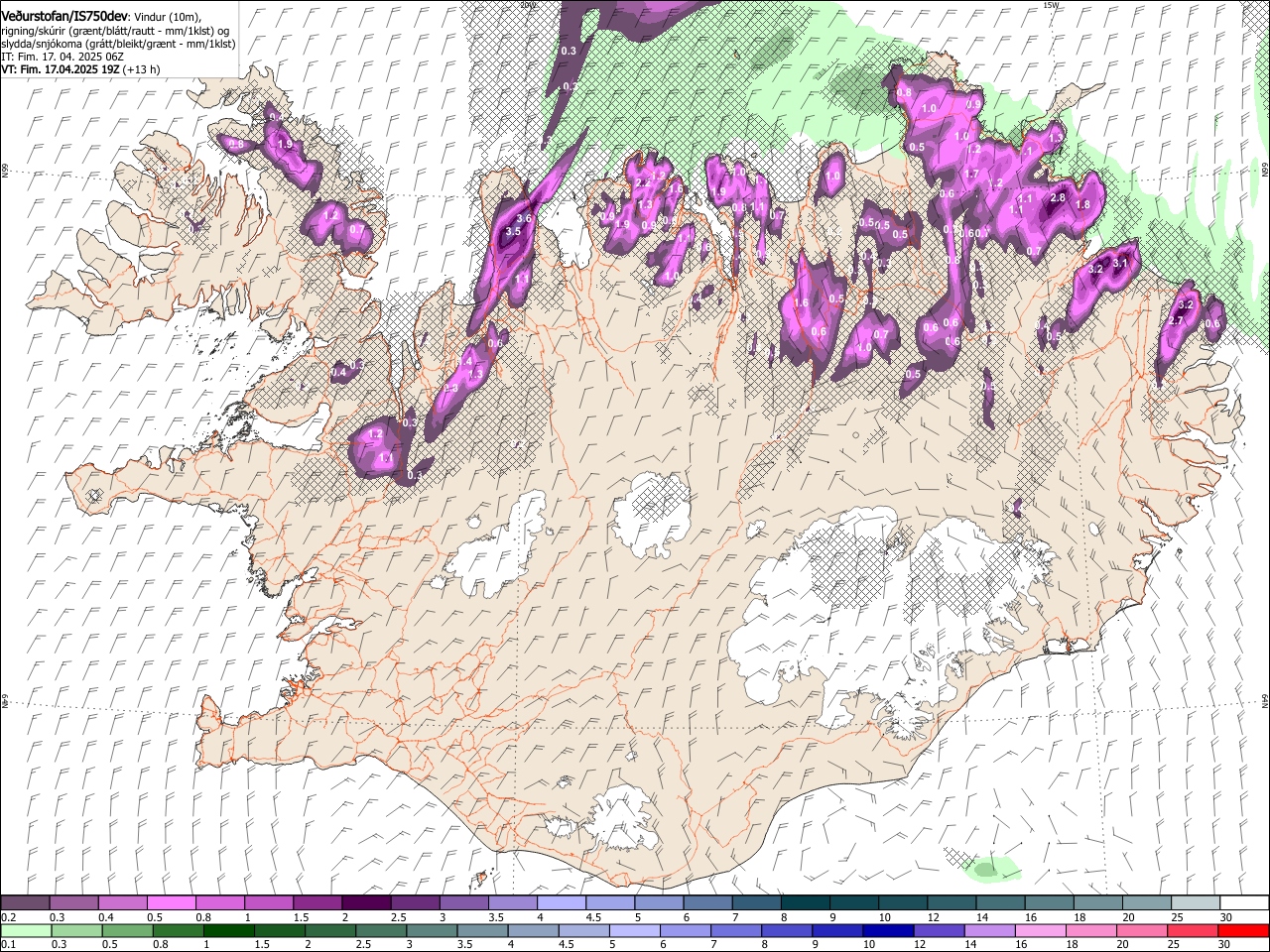Screen dimensions: 1270x952
Task: Click the '2.7' precipitation value near the east coast
Action: (1177, 321)
